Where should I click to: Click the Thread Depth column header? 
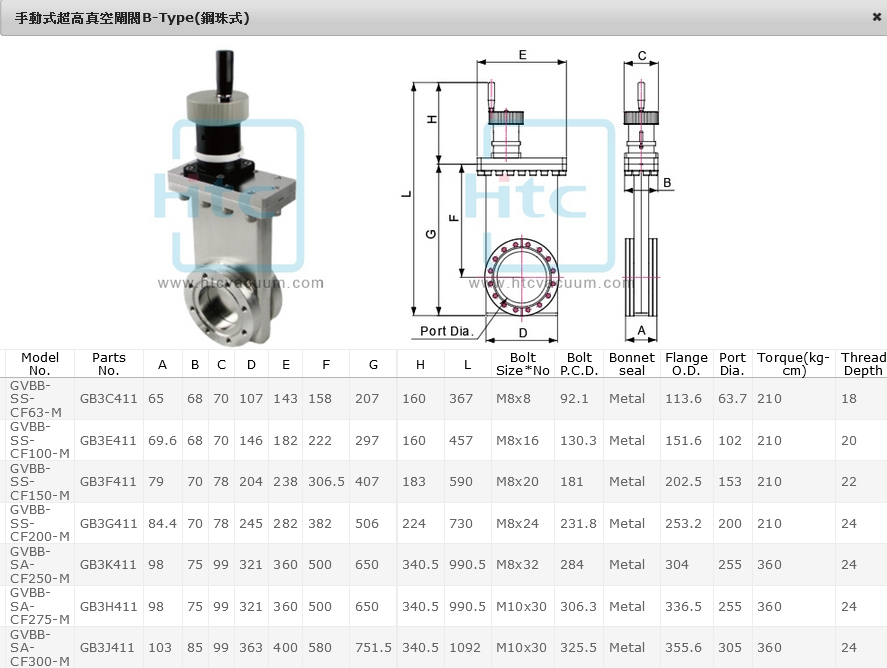863,364
